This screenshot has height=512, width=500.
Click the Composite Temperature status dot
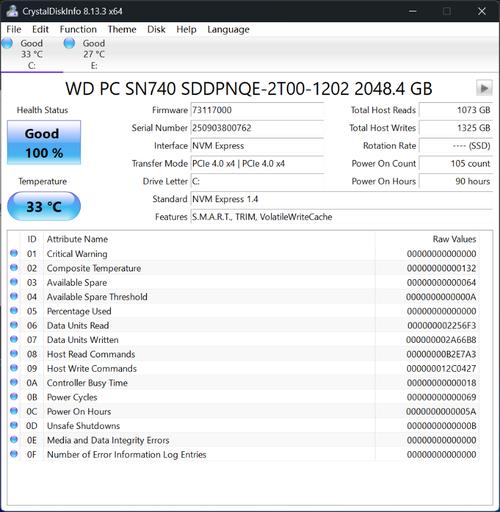click(x=14, y=268)
